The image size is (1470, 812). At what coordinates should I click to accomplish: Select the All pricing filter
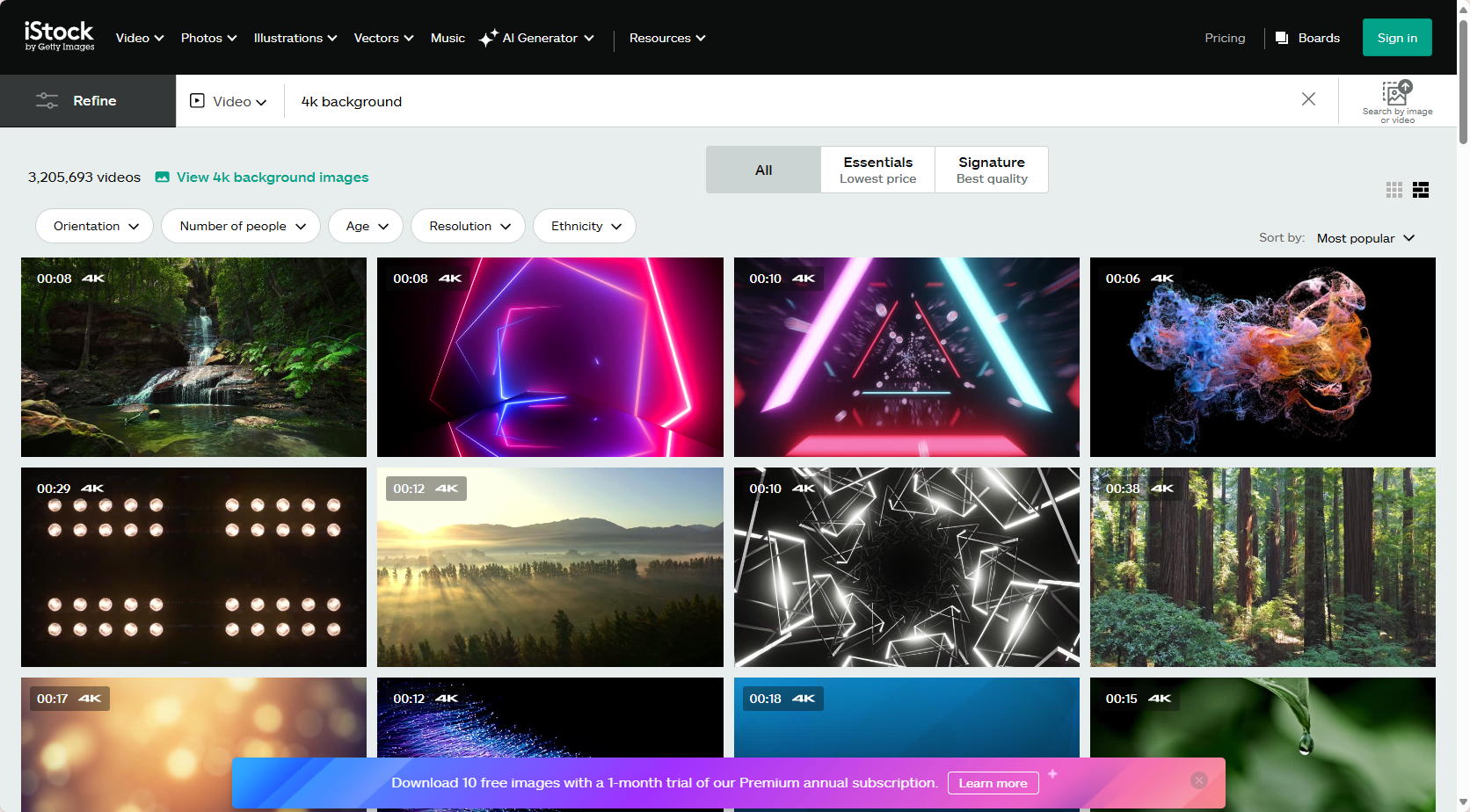click(x=763, y=170)
